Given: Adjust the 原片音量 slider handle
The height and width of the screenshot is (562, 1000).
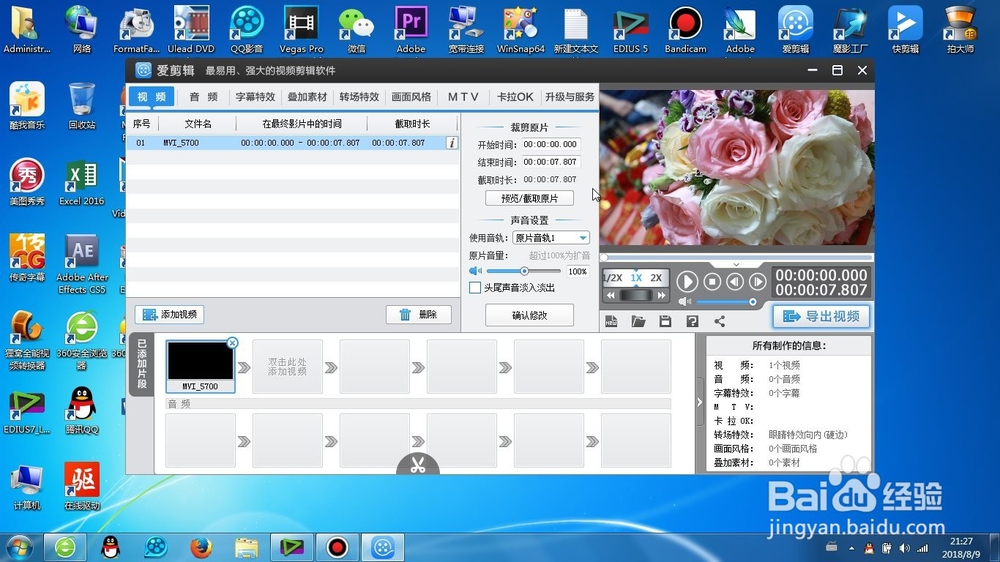Looking at the screenshot, I should pyautogui.click(x=524, y=271).
